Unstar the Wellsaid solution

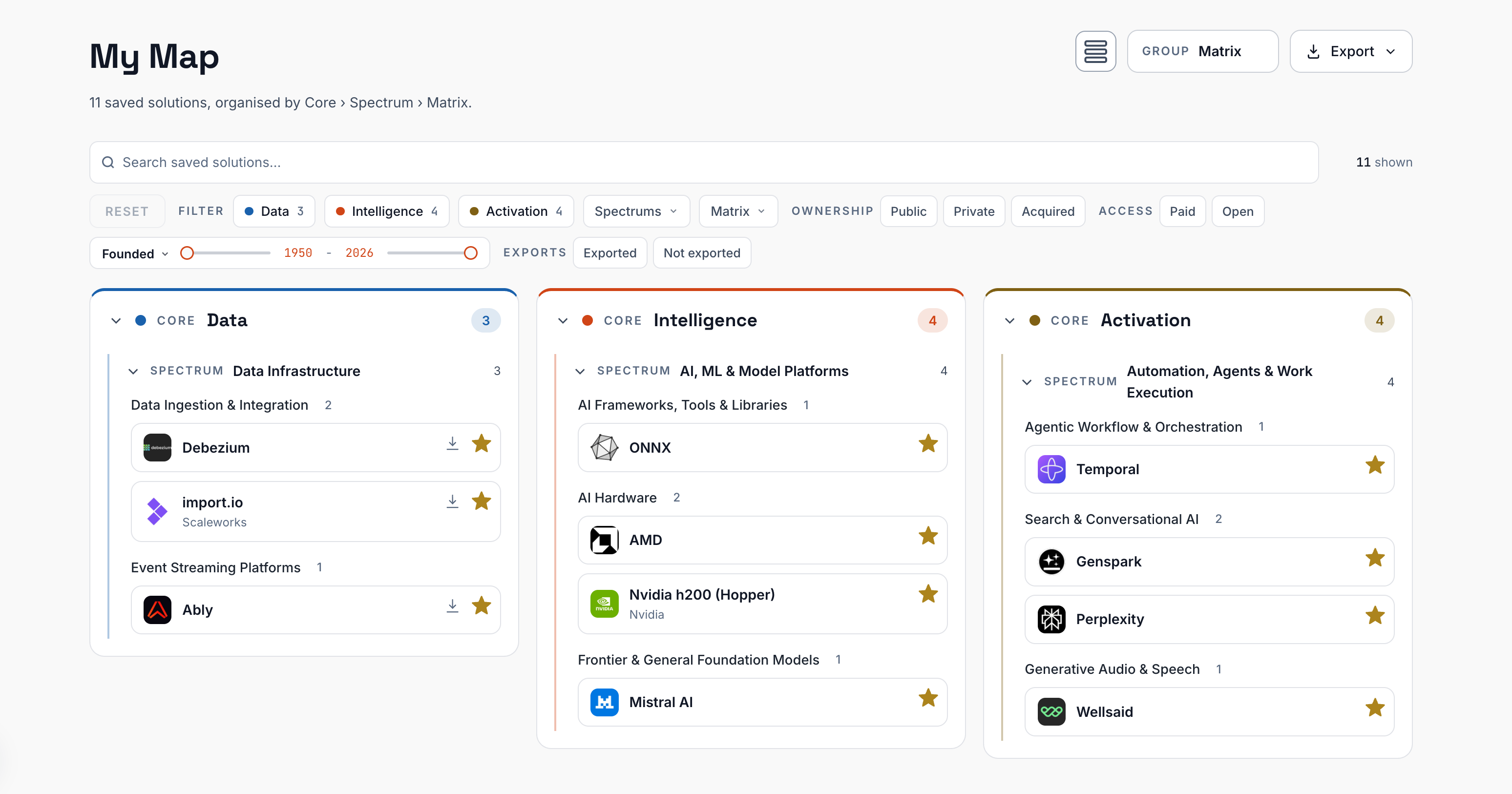1375,709
